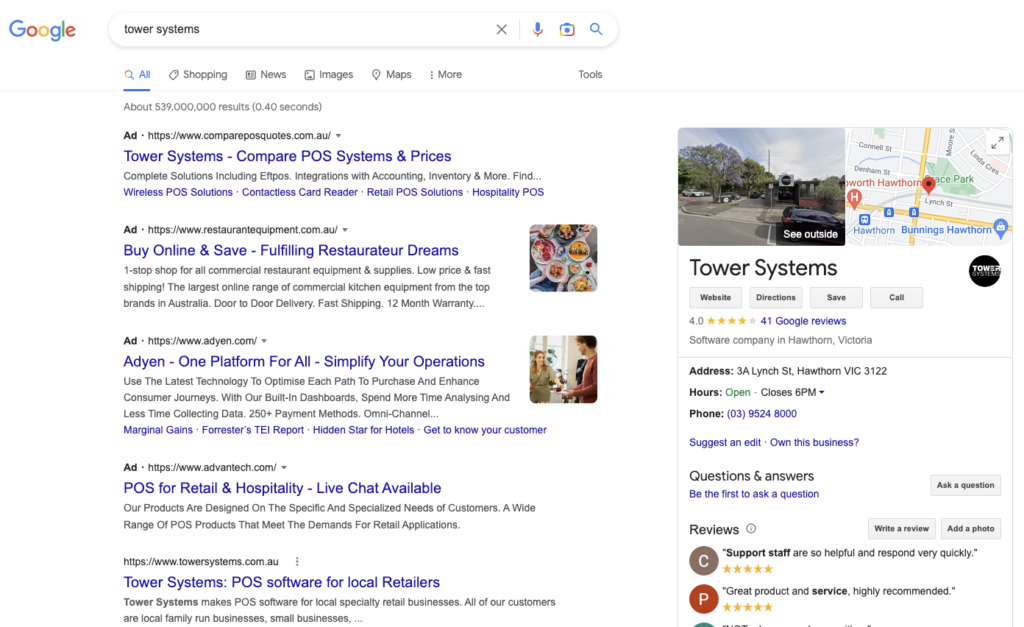Expand ad info for adyen.com
This screenshot has height=627, width=1024.
point(264,341)
